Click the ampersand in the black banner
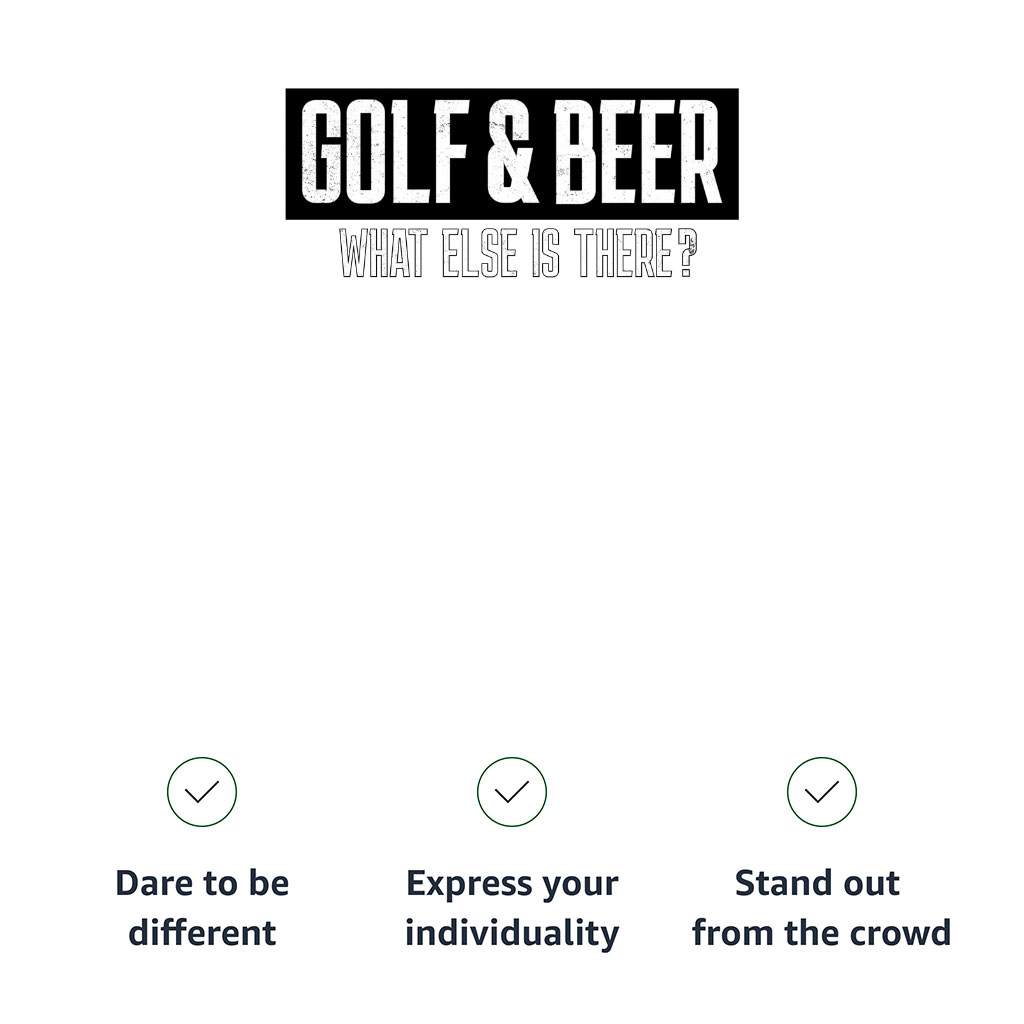This screenshot has height=1024, width=1024. tap(512, 153)
